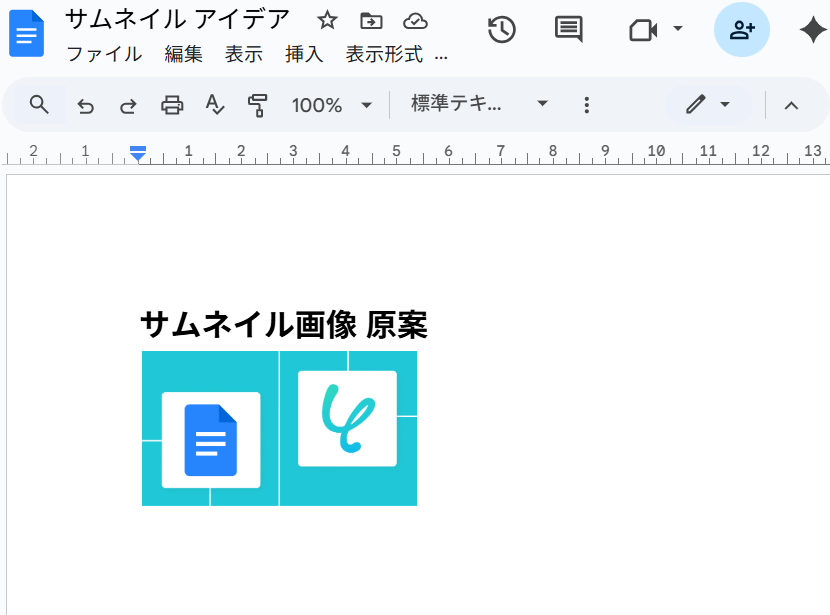Redo the last action
The height and width of the screenshot is (615, 830).
click(128, 106)
